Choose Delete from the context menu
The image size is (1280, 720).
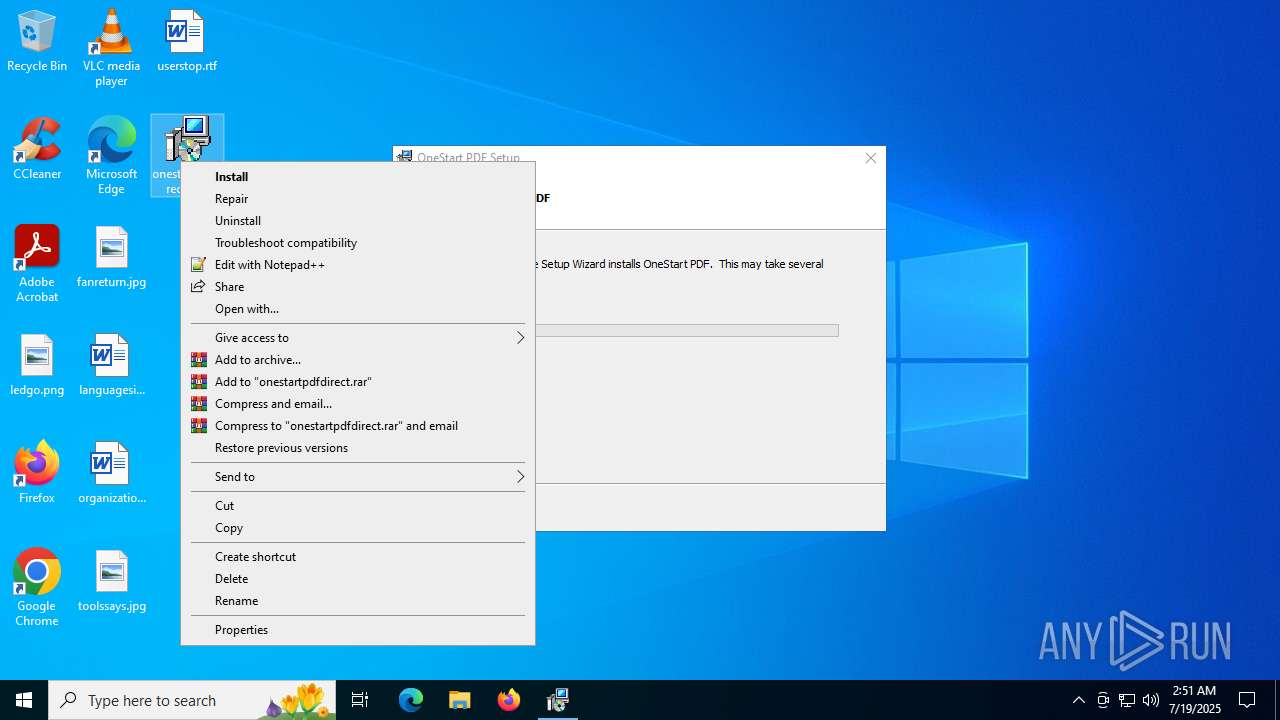point(358,579)
